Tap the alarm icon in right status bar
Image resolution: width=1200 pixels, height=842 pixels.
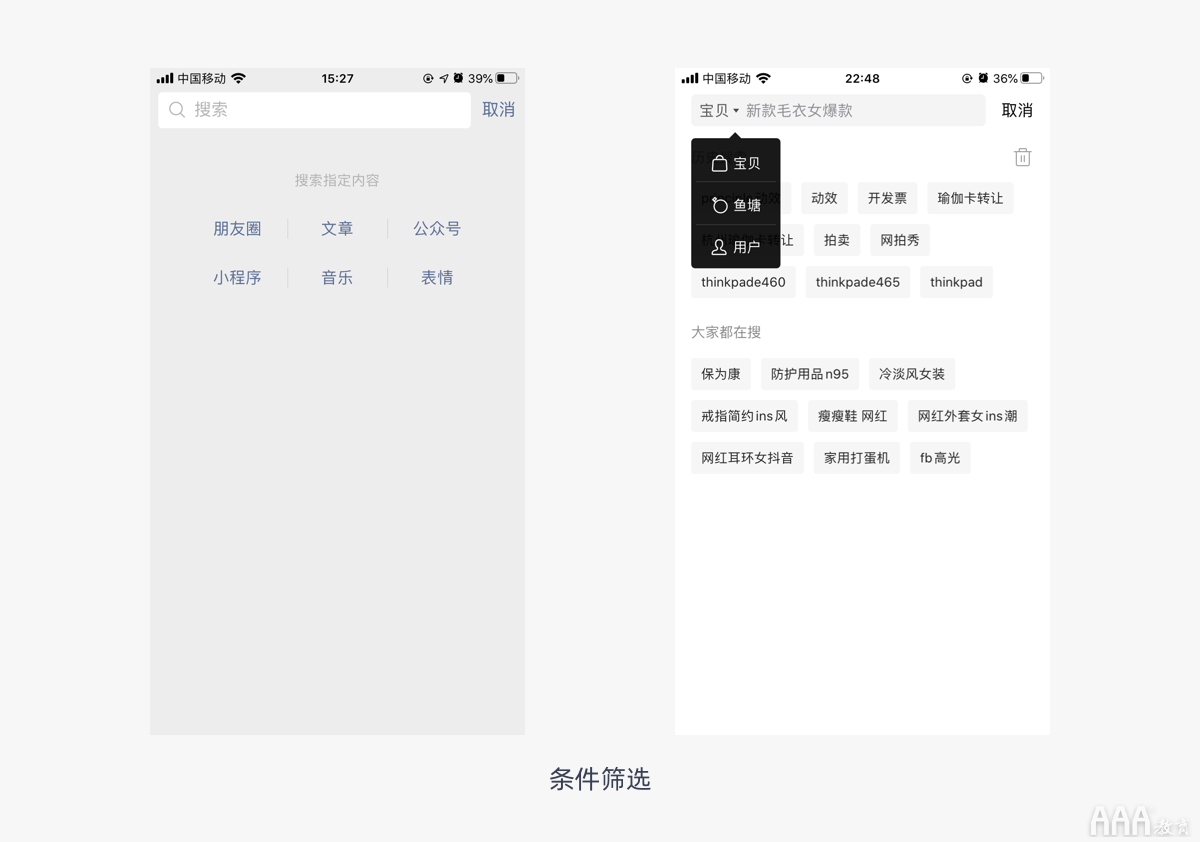coord(983,78)
